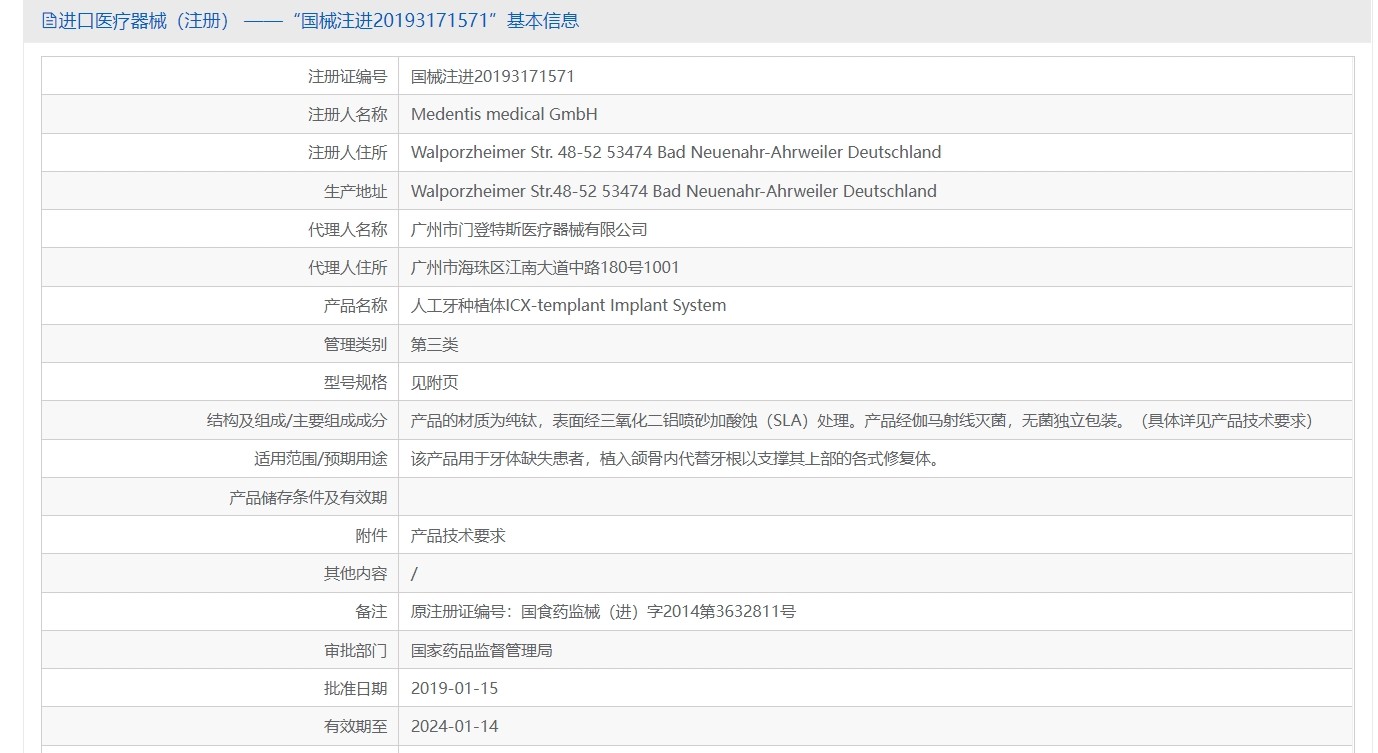
Task: Click the 产品储存条件及有效期 label
Action: coord(308,497)
